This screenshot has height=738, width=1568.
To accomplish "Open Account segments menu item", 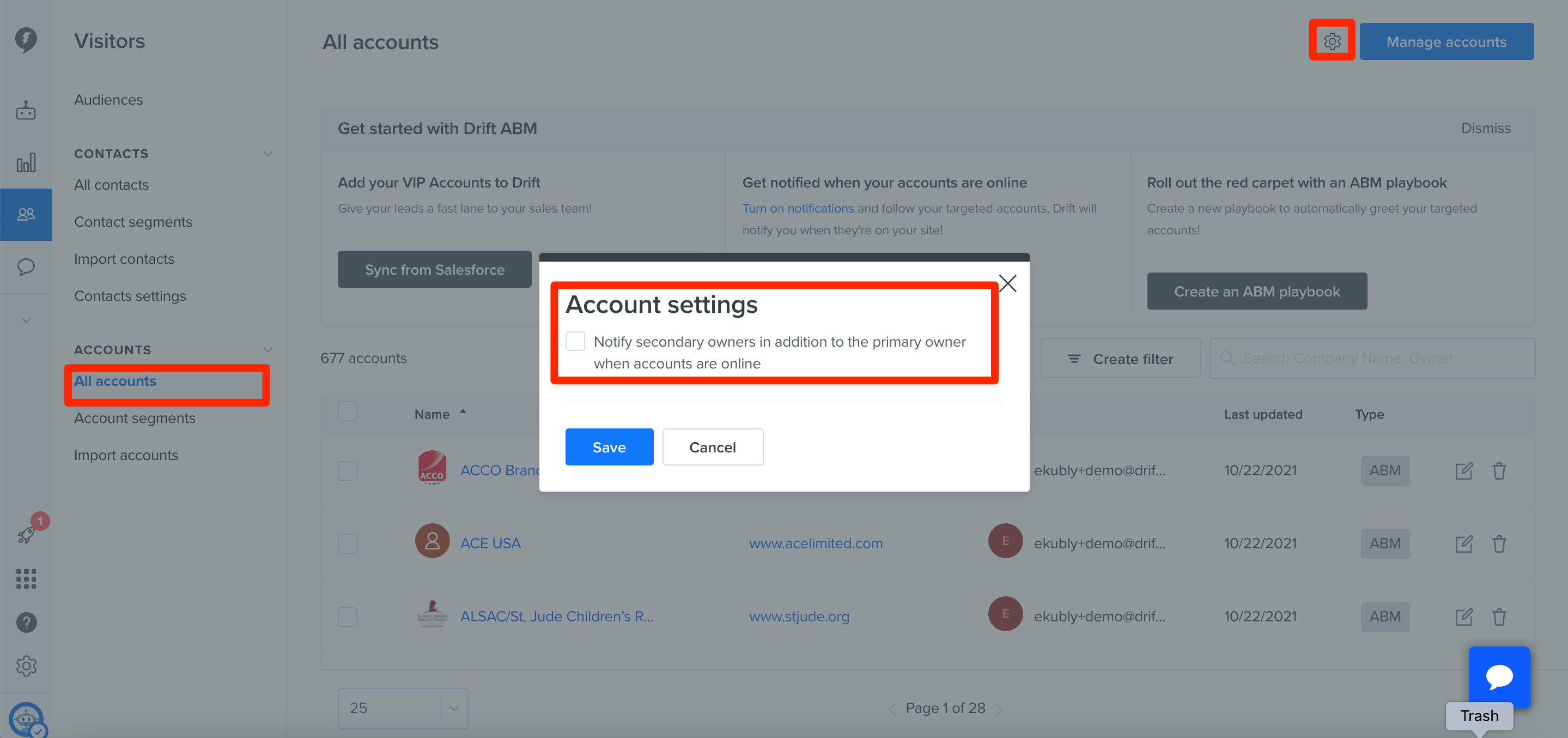I will pyautogui.click(x=135, y=418).
